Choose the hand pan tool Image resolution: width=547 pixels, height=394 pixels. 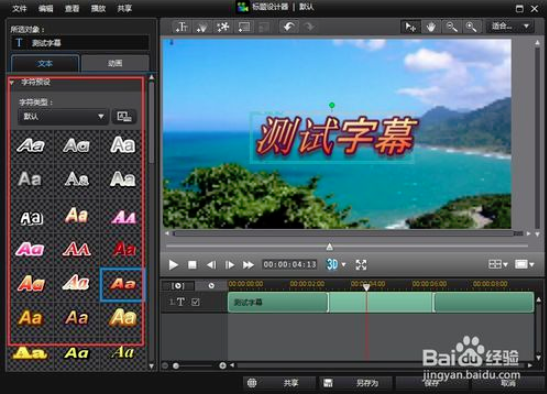tap(431, 27)
